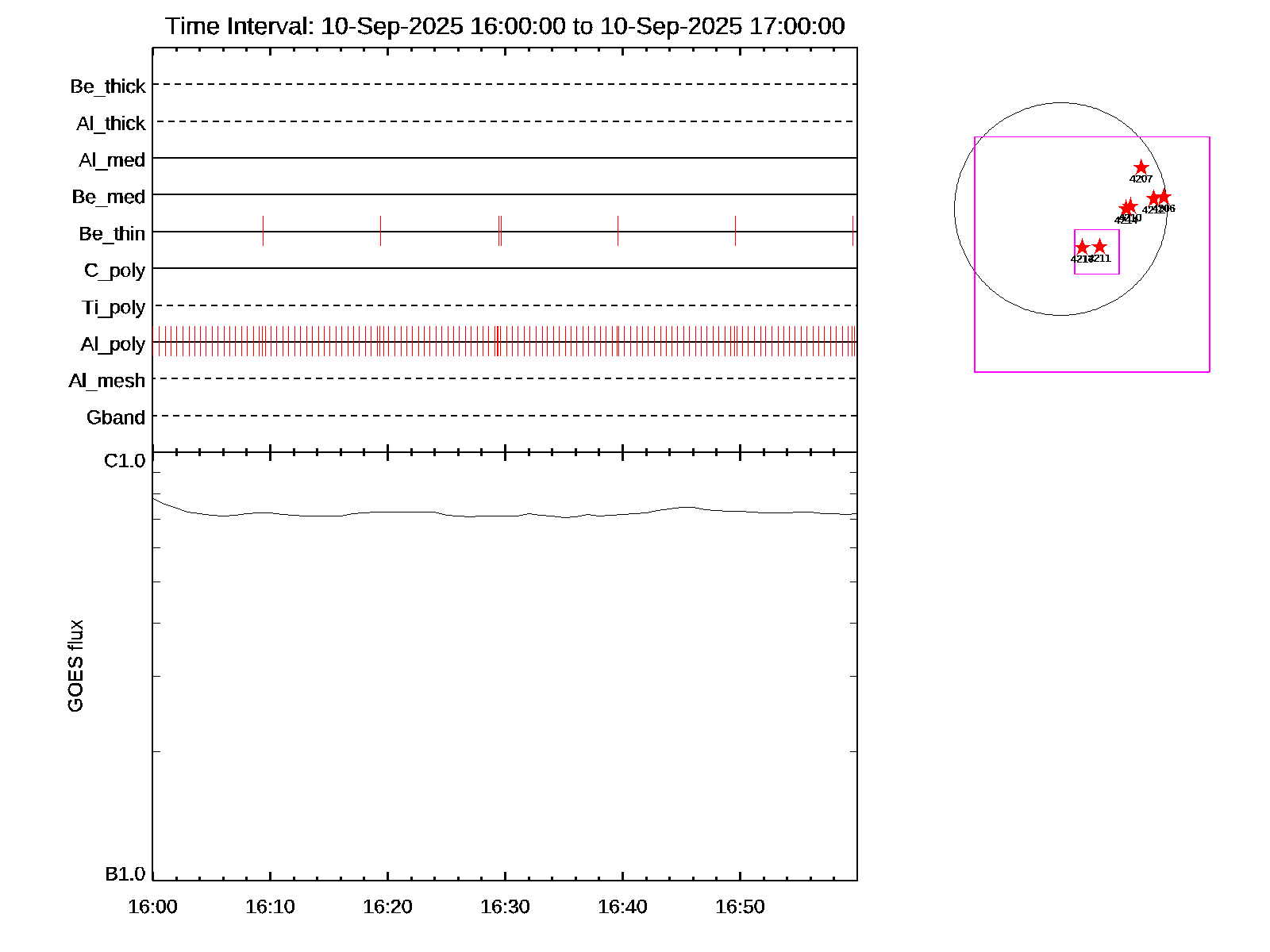Click the Be_thin gray marker near 16:10
The image size is (1270, 952).
[263, 231]
